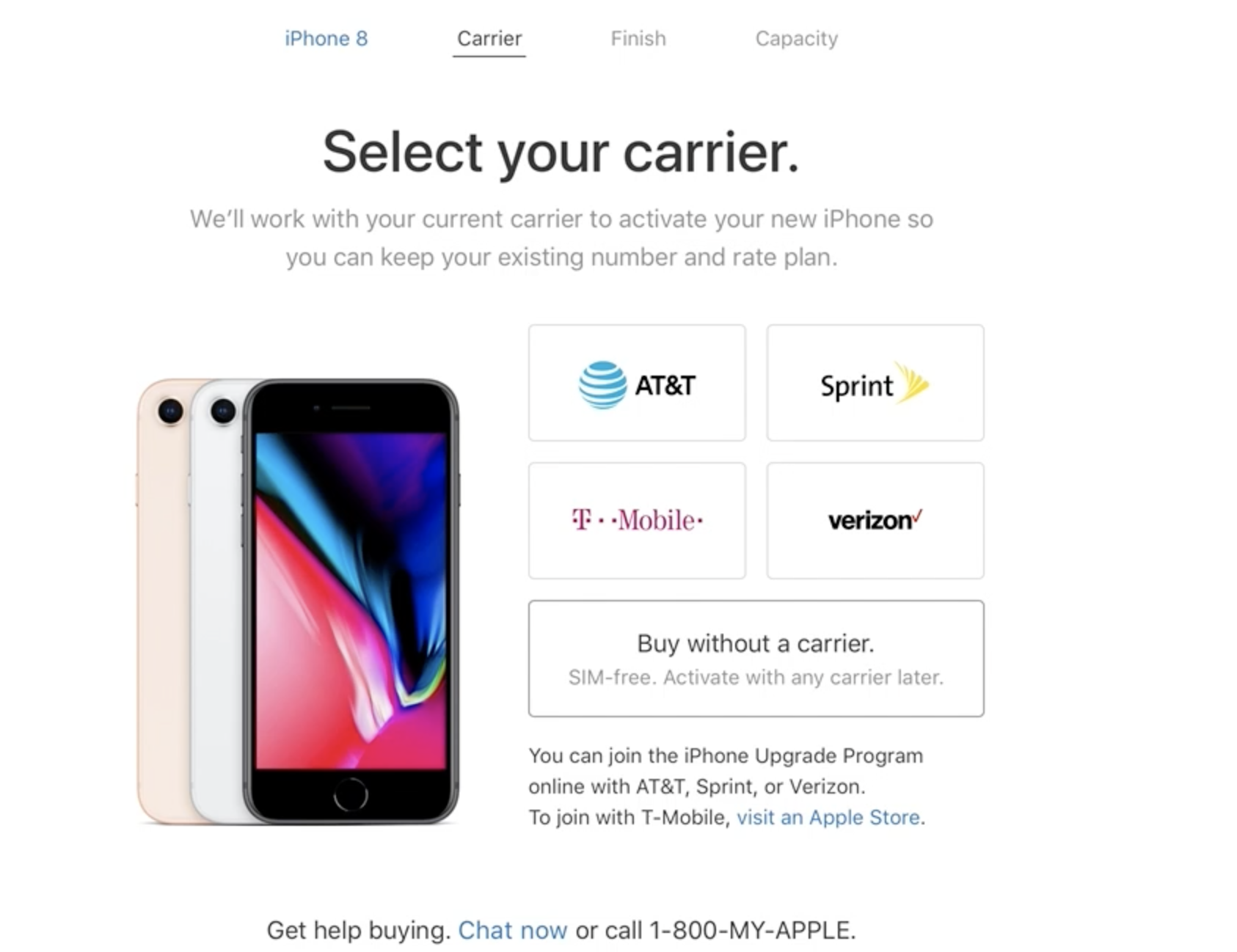Image resolution: width=1237 pixels, height=952 pixels.
Task: Click the pink T-Mobile T logo
Action: click(x=582, y=520)
